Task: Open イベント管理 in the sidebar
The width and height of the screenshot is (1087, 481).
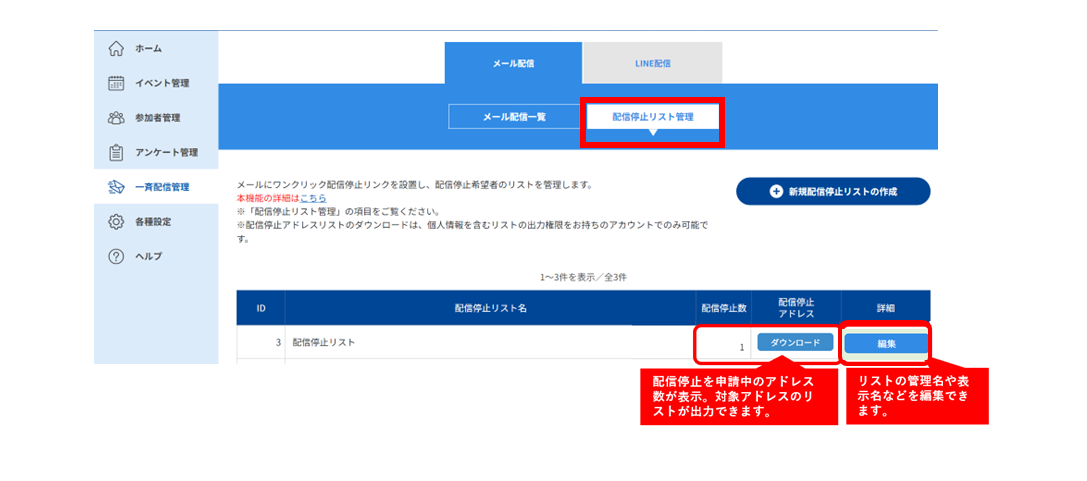Action: click(156, 83)
